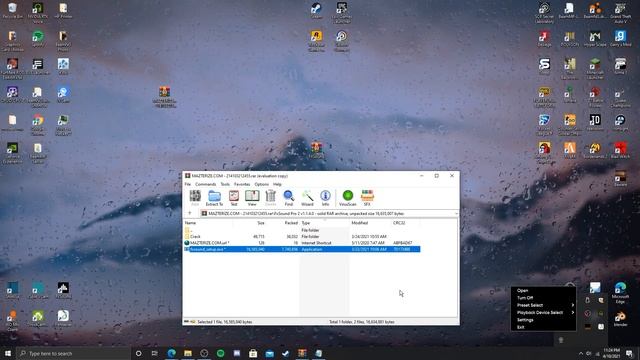Open the Favorites menu

point(242,184)
